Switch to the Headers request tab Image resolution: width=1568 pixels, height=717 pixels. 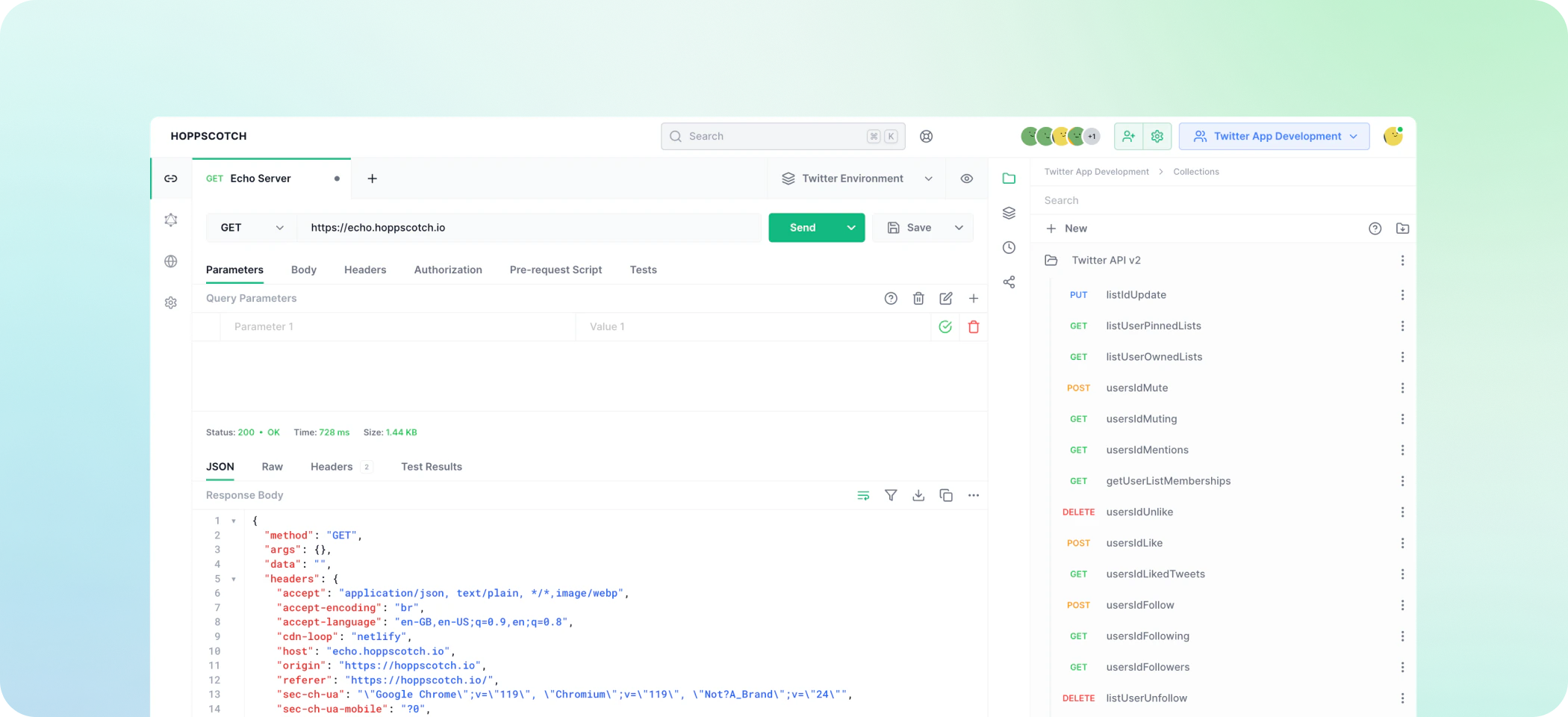365,270
